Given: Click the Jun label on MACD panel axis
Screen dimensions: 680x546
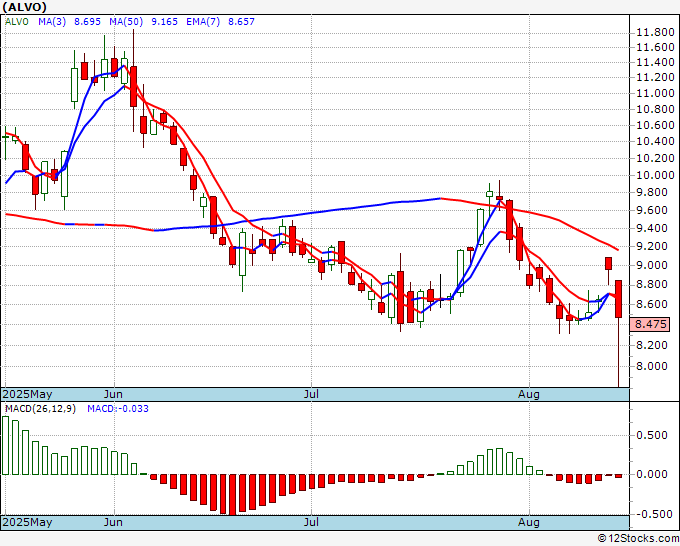Looking at the screenshot, I should (x=114, y=522).
